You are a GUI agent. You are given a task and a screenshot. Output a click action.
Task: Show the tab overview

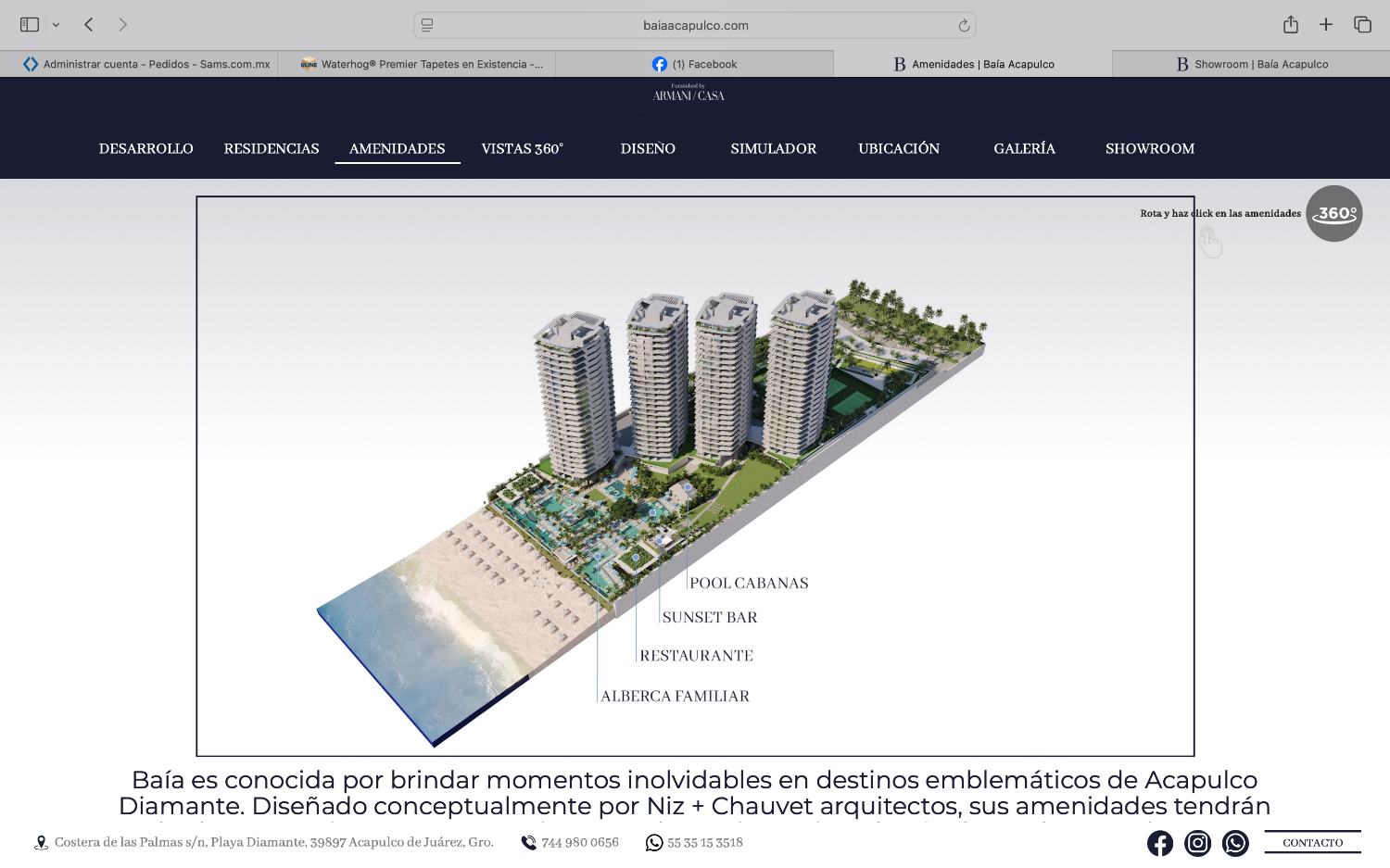(1362, 25)
